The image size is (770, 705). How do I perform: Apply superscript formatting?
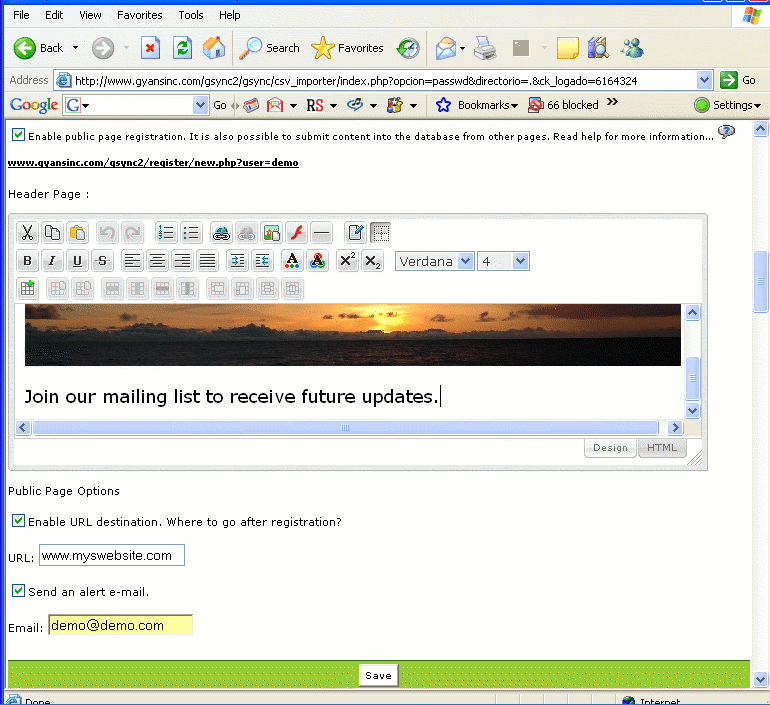tap(347, 261)
